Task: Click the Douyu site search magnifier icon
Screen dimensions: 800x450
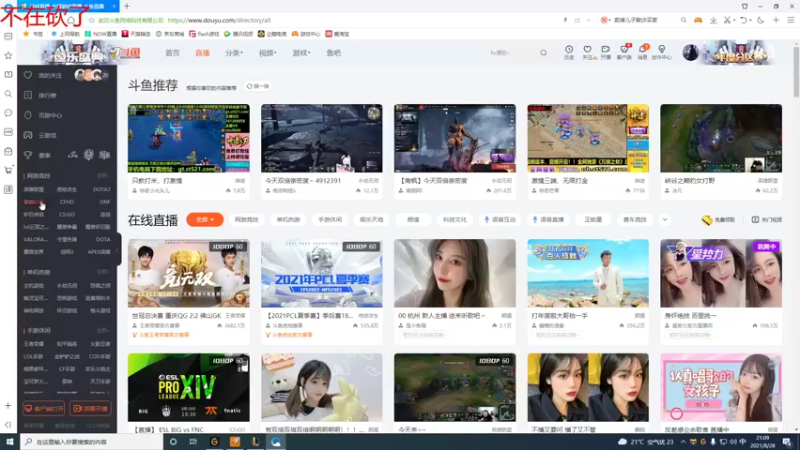Action: 543,53
